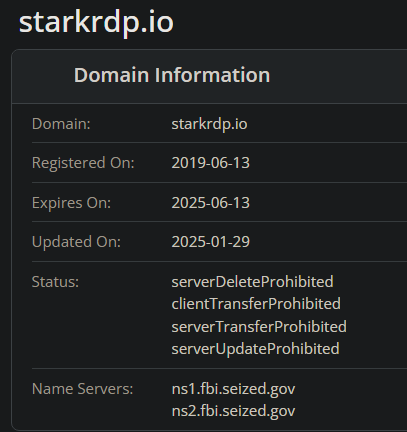This screenshot has height=432, width=407.
Task: Click the starkrdp.io page title
Action: click(96, 23)
